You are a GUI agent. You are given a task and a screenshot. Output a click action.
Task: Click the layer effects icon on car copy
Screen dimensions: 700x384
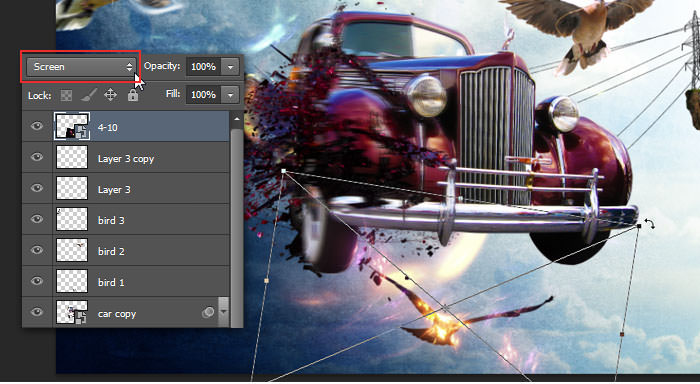point(208,313)
